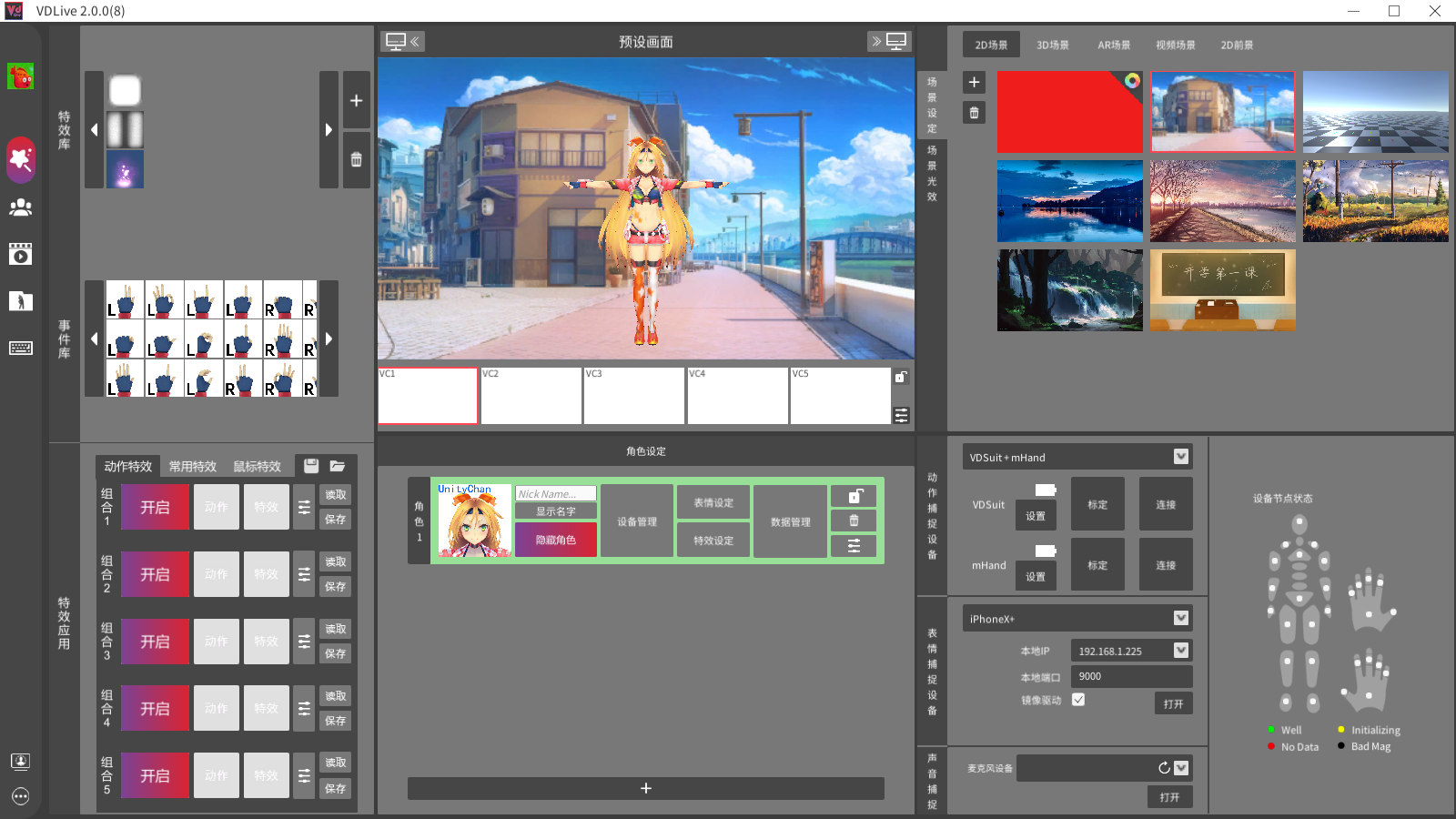Open sliders settings for 组合3
The image size is (1456, 819).
click(305, 642)
